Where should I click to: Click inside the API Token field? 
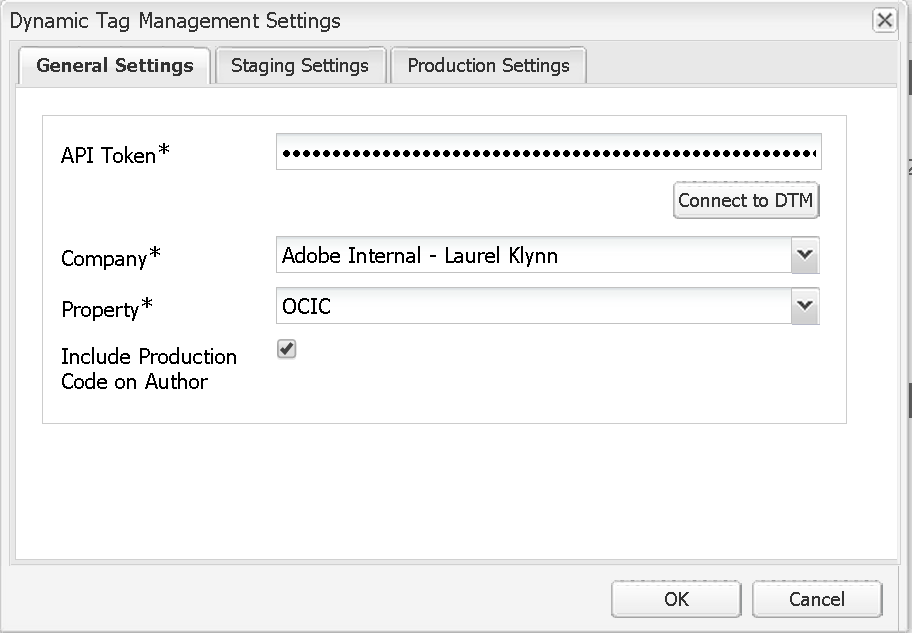click(548, 153)
